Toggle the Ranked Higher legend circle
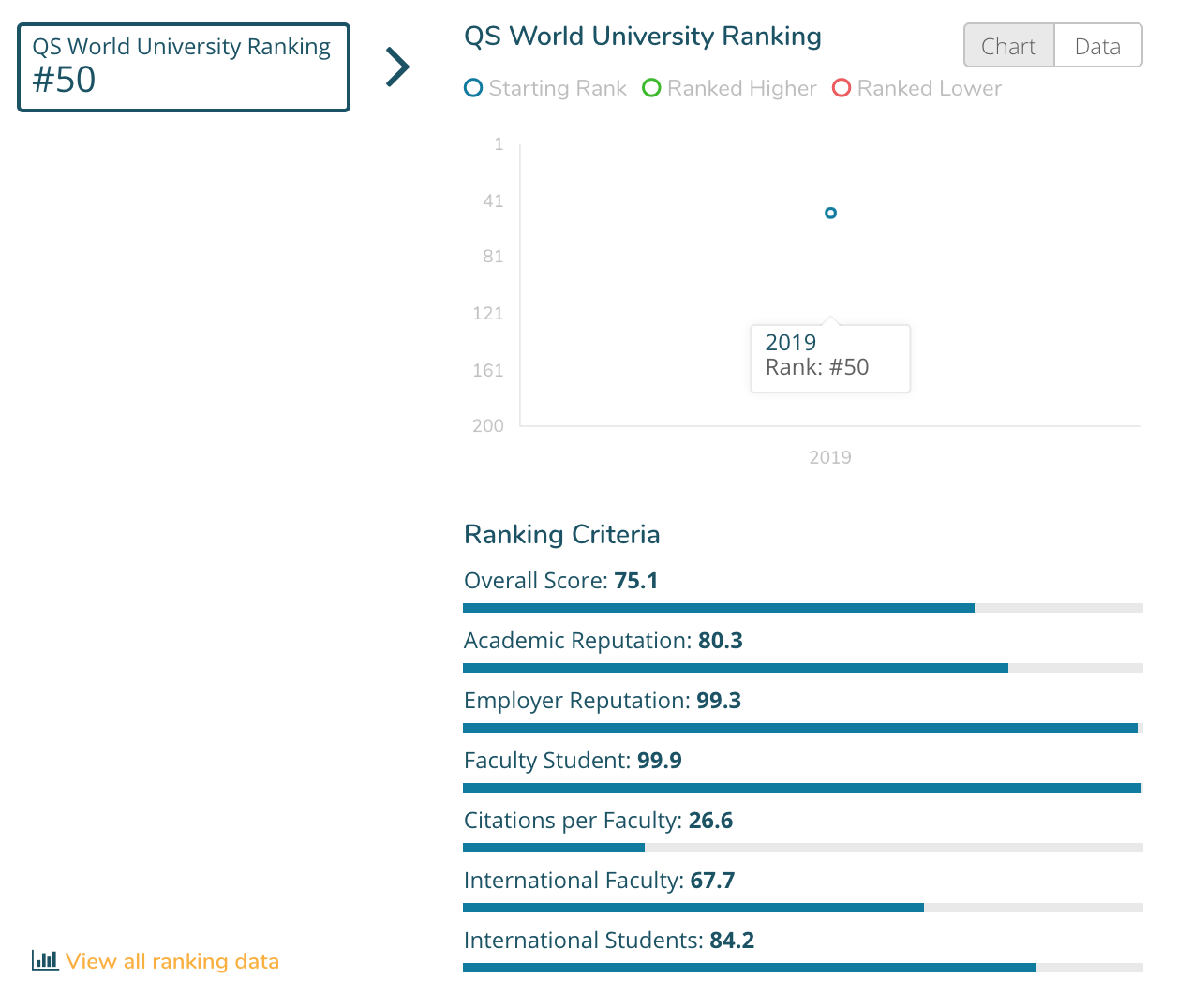Image resolution: width=1177 pixels, height=1008 pixels. point(651,88)
